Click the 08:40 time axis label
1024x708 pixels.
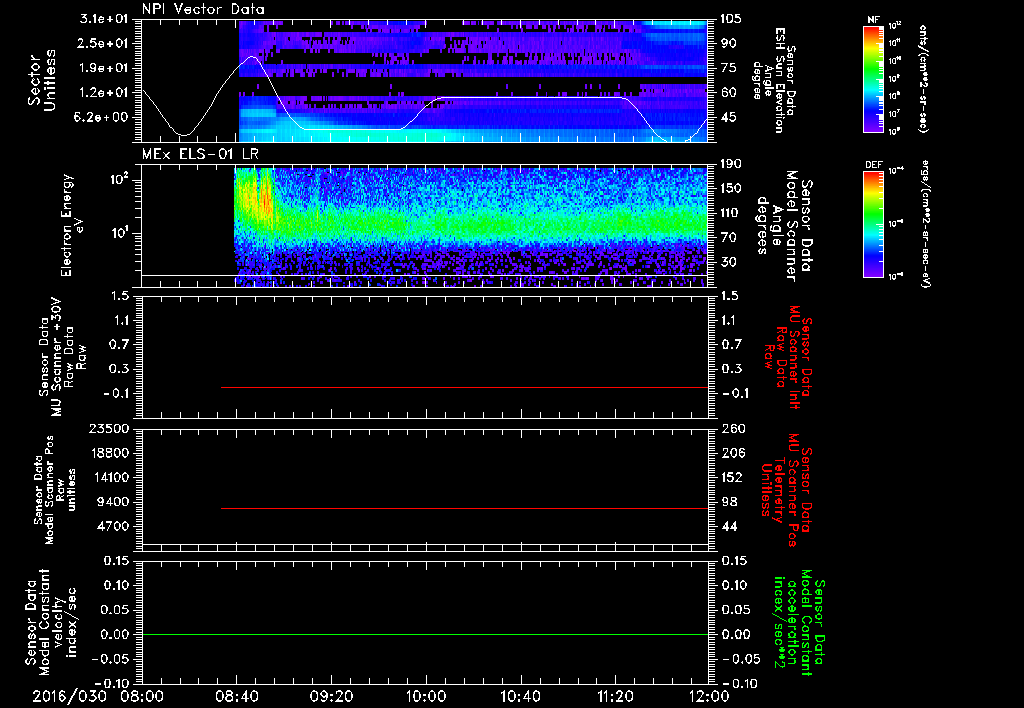pyautogui.click(x=236, y=696)
